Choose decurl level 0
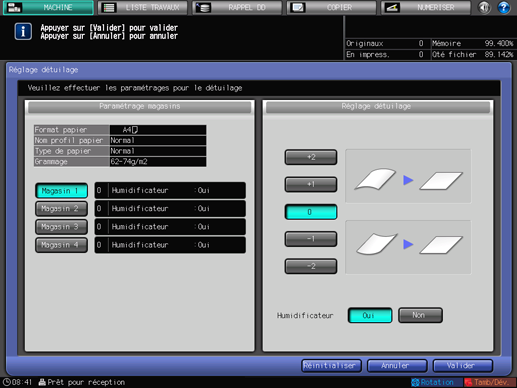 pyautogui.click(x=311, y=212)
